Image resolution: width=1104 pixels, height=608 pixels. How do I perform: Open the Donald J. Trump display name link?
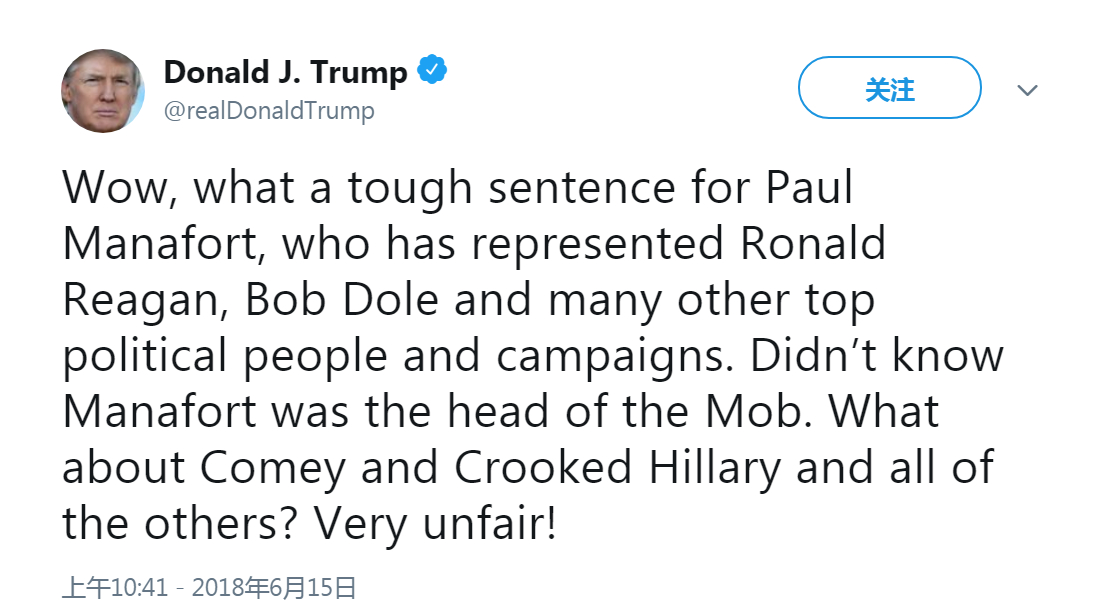[285, 72]
